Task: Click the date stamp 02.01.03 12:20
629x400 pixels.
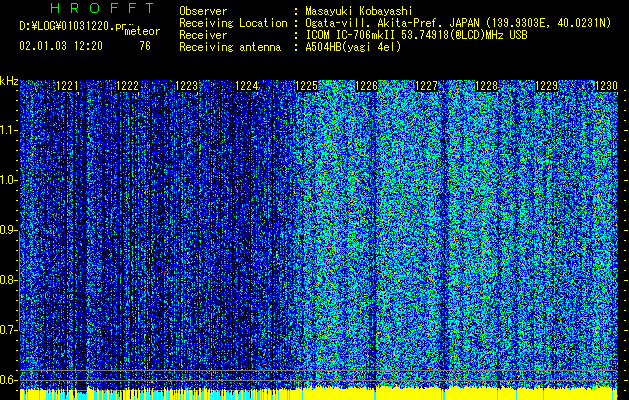Action: click(x=61, y=46)
